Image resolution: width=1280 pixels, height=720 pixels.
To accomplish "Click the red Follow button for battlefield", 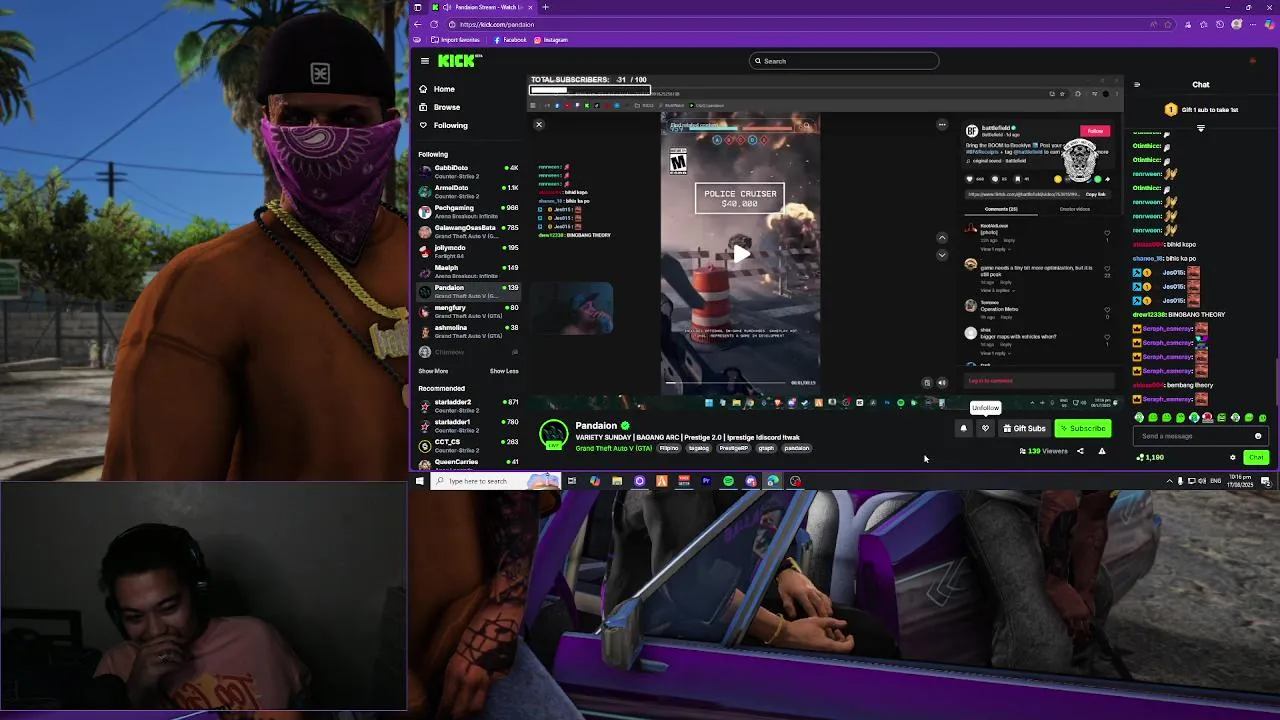I will point(1096,131).
